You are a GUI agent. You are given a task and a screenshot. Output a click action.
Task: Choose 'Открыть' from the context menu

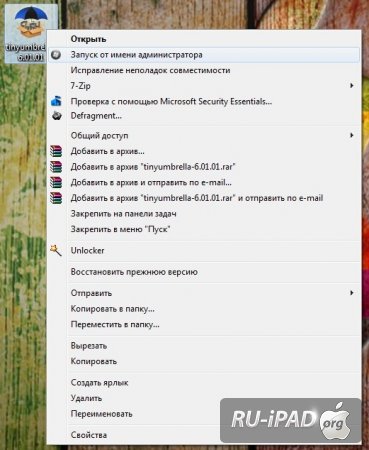(x=204, y=39)
